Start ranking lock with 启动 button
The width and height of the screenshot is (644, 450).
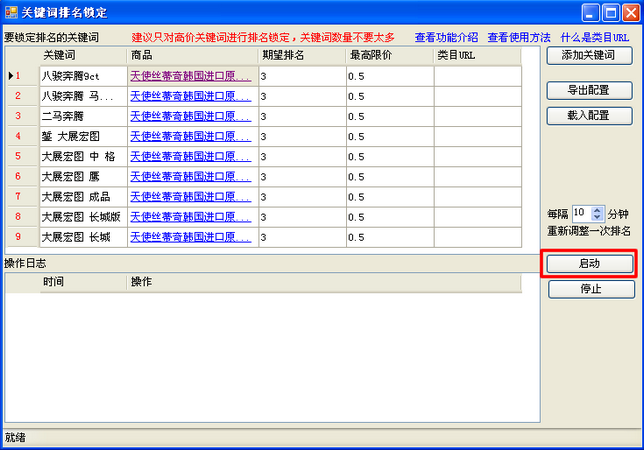click(x=590, y=264)
